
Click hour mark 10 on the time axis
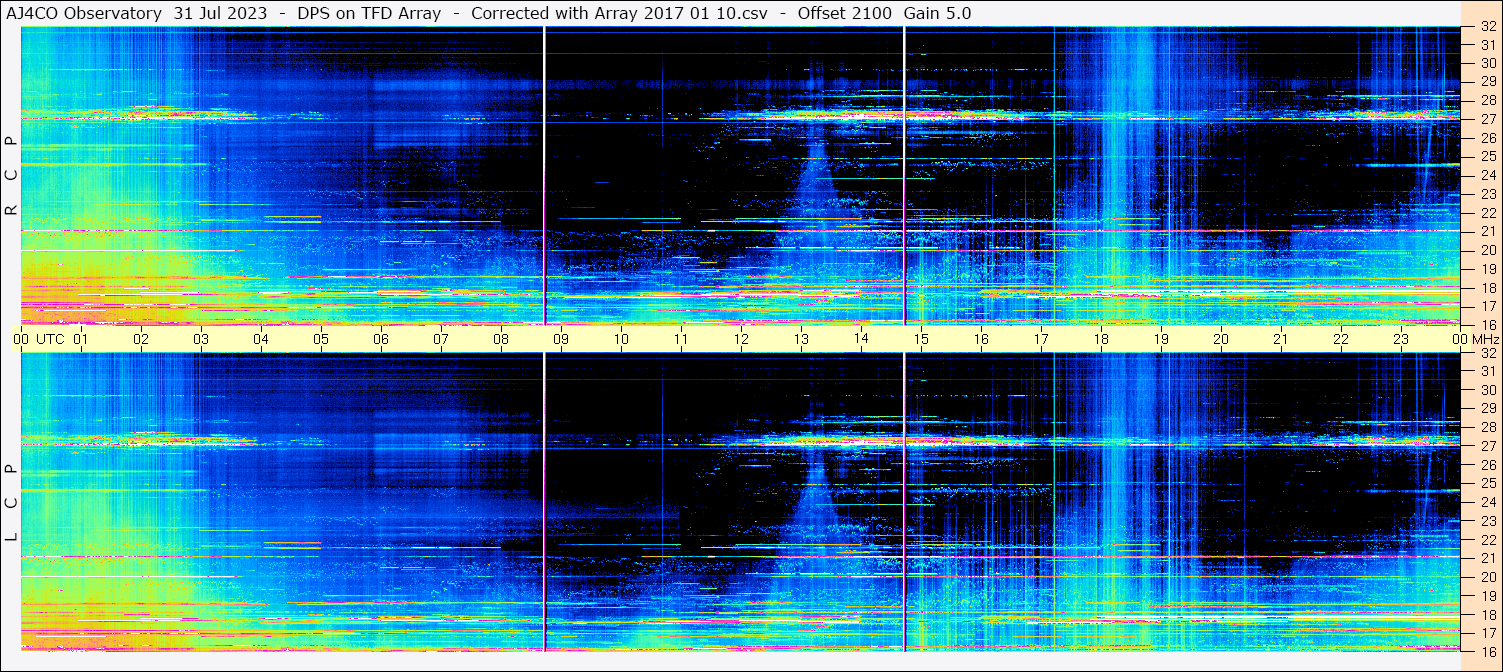click(621, 339)
